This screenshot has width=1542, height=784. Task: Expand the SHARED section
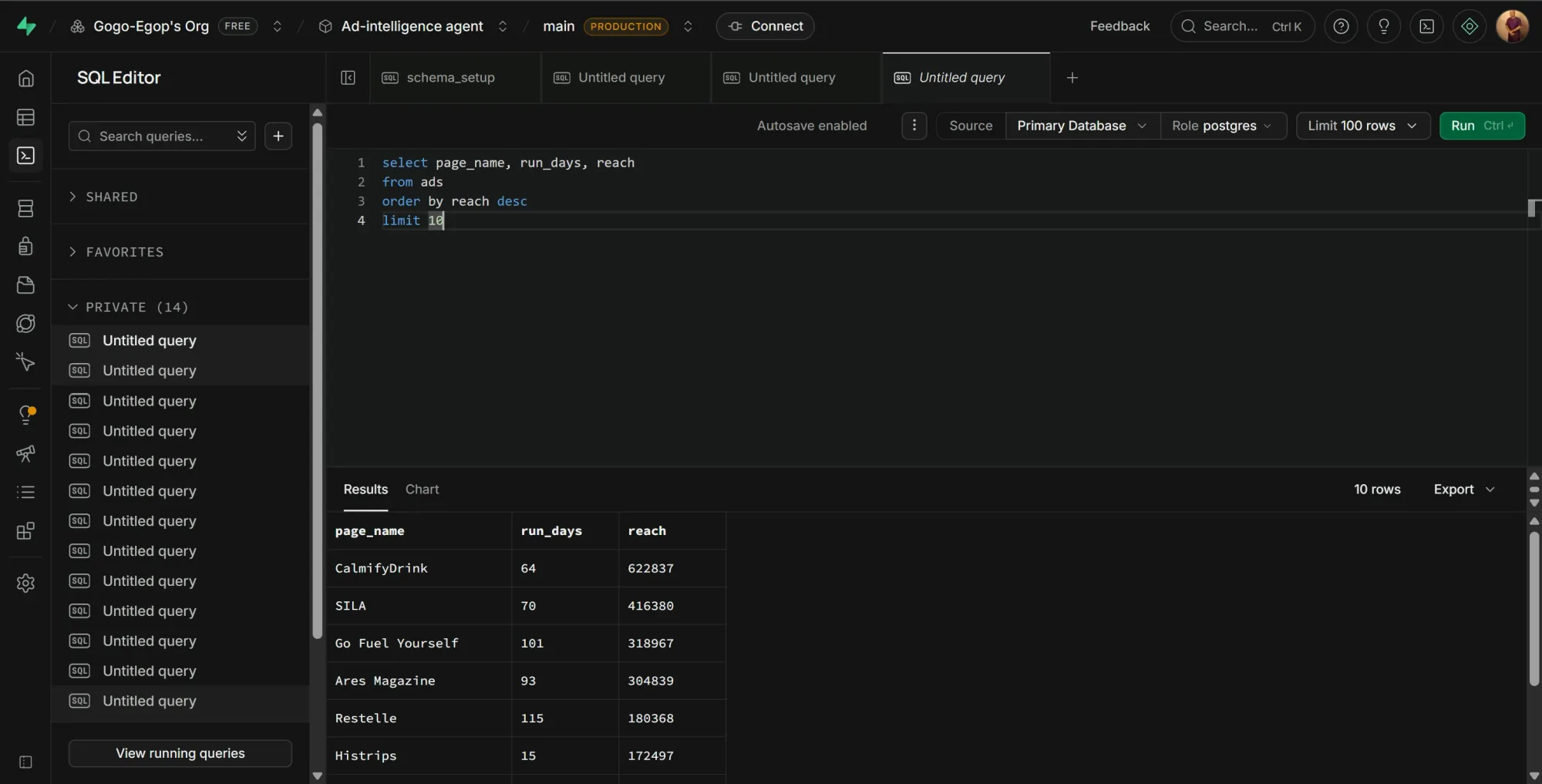[x=103, y=197]
